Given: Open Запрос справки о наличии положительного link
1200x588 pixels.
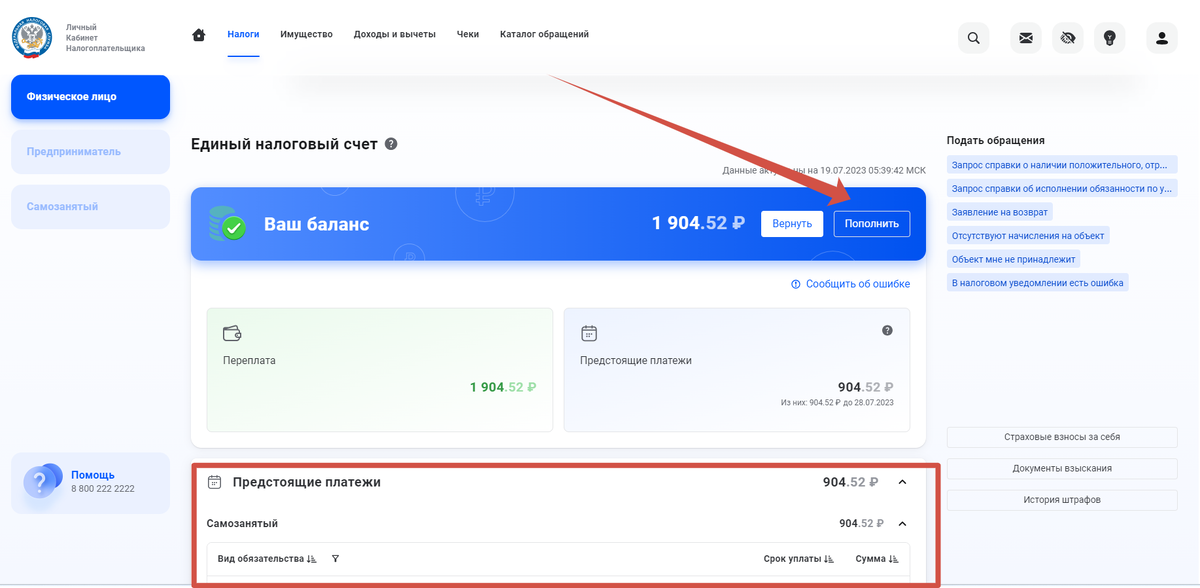Looking at the screenshot, I should click(1062, 164).
